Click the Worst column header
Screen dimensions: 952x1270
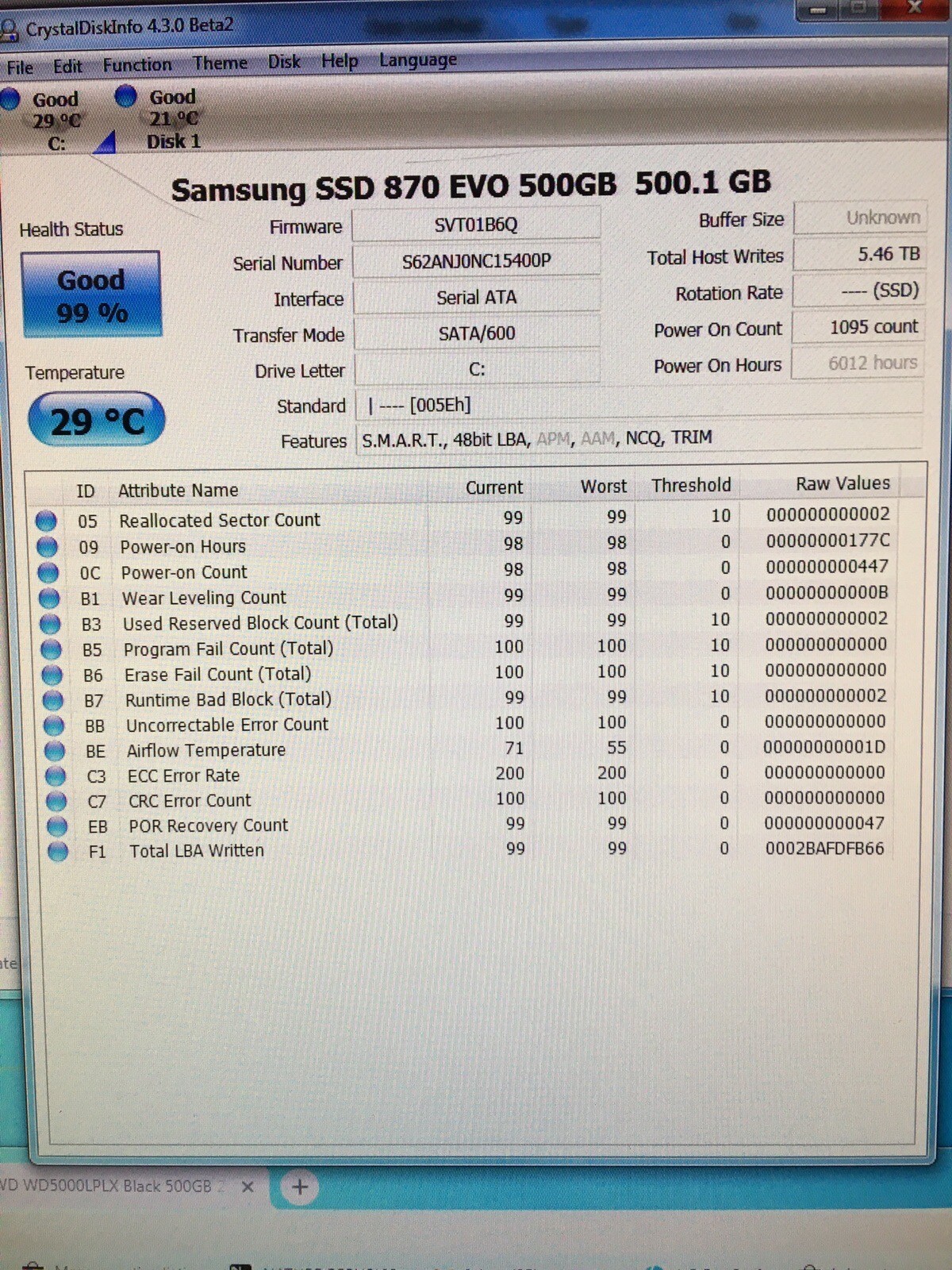[604, 487]
